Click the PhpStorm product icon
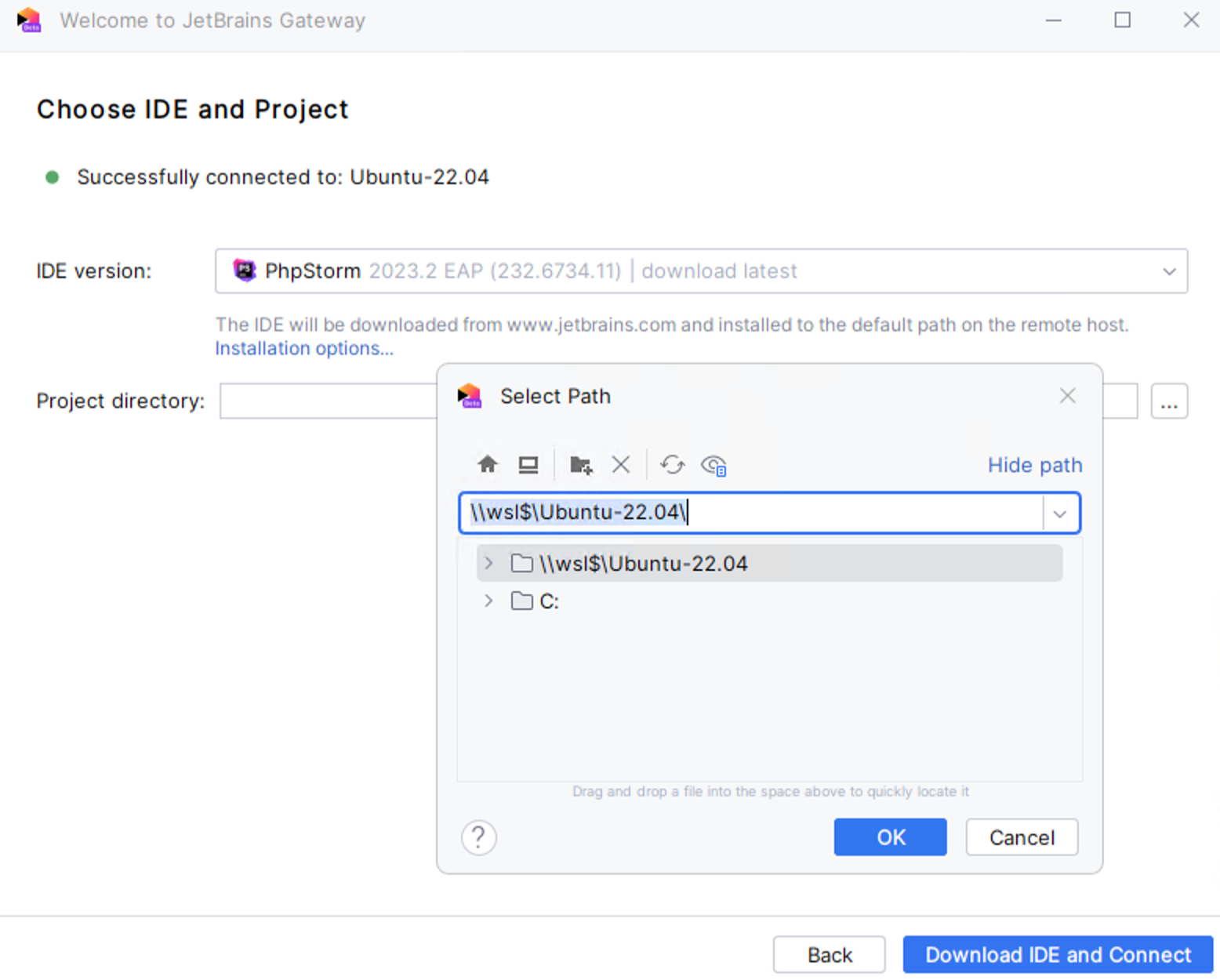1220x980 pixels. 245,270
